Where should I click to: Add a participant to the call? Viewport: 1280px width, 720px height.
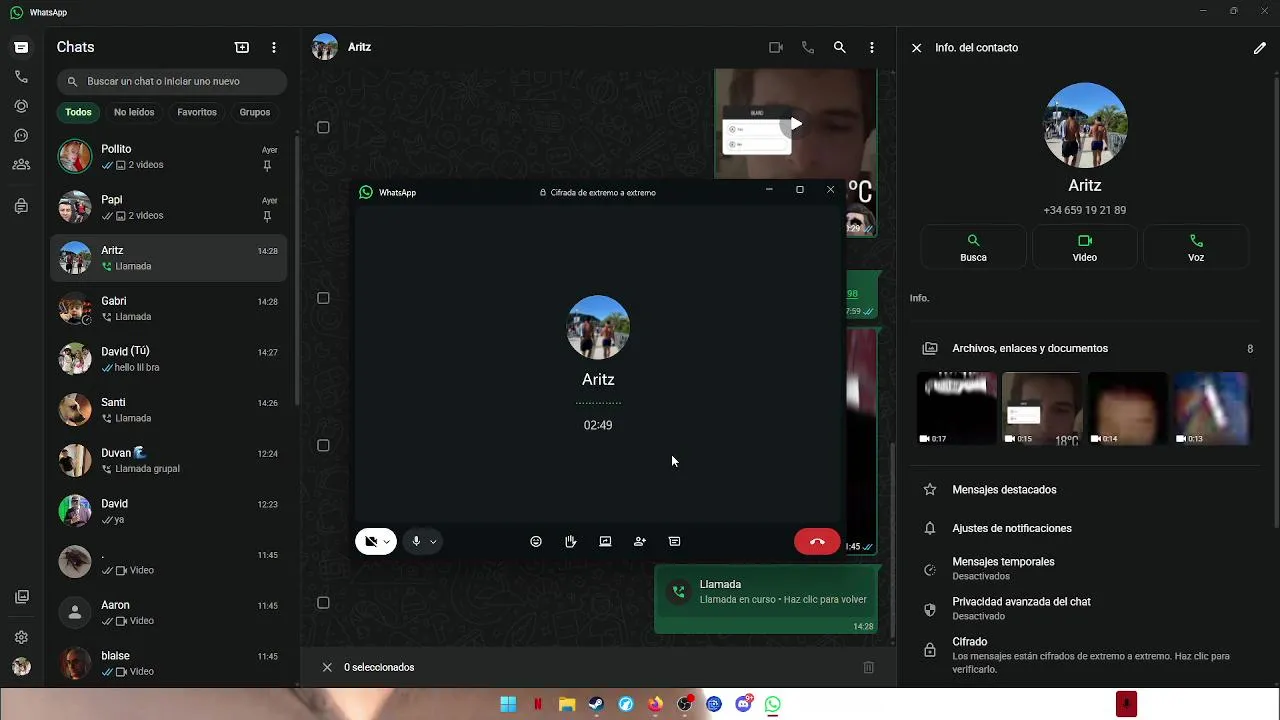(640, 541)
